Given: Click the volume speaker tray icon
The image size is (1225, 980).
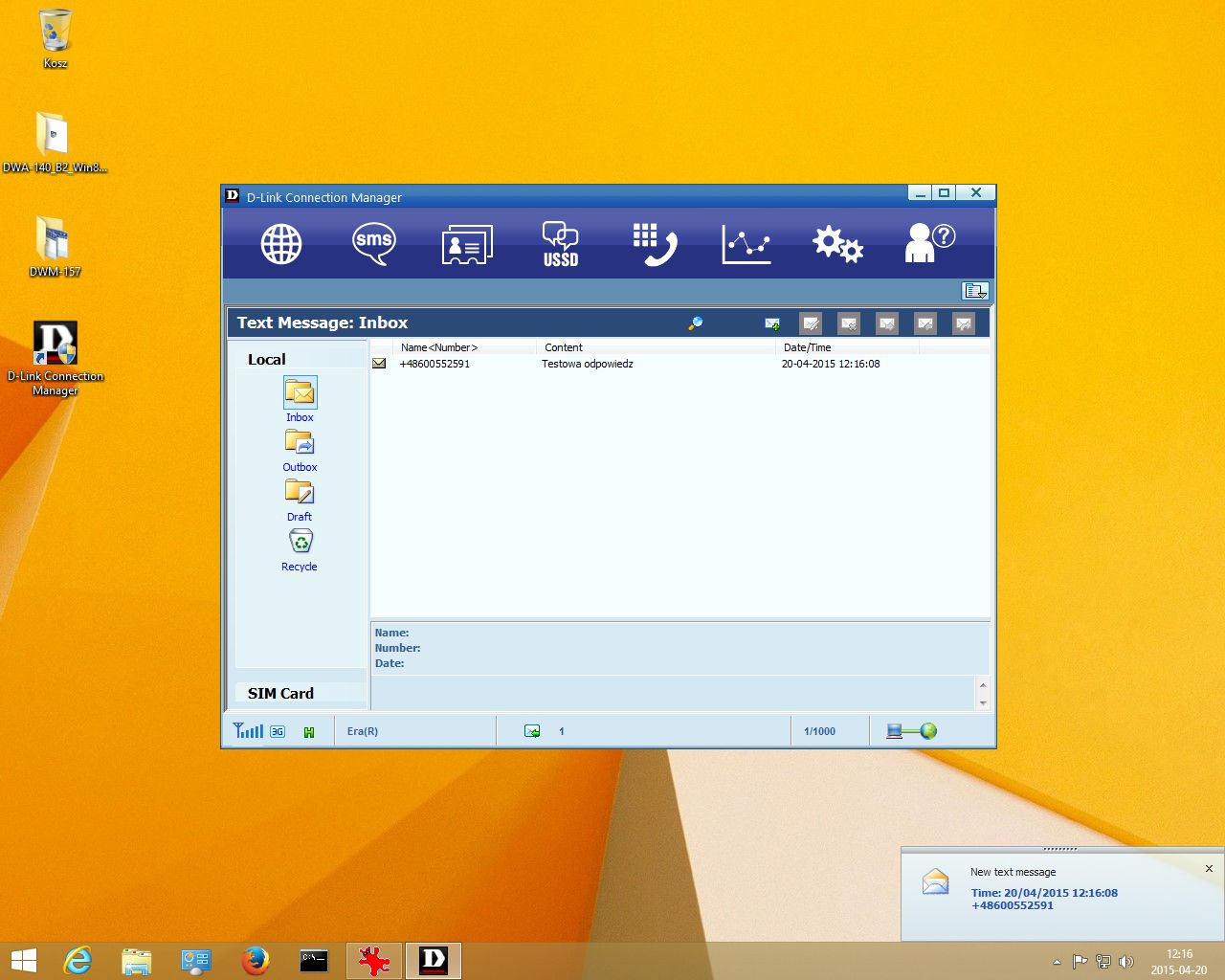Looking at the screenshot, I should click(1126, 962).
